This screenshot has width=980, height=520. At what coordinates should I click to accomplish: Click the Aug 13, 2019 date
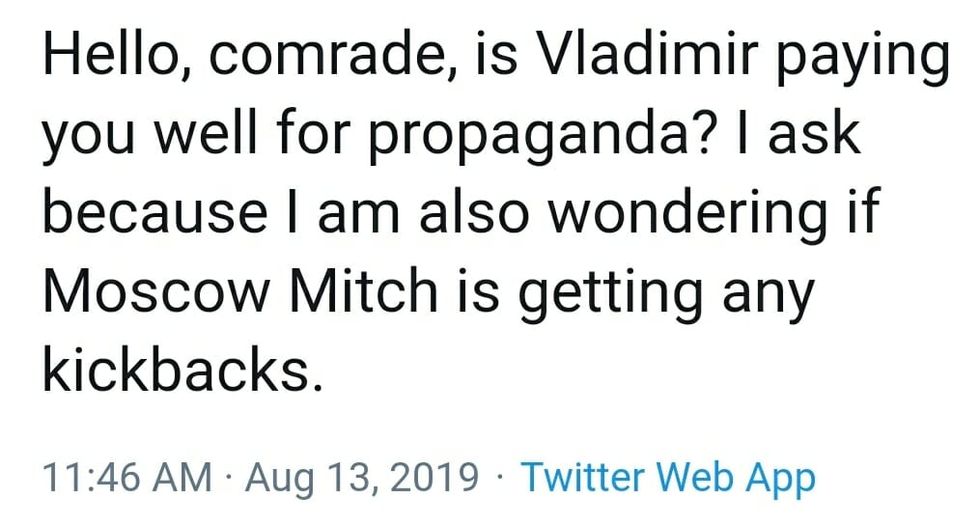[361, 477]
